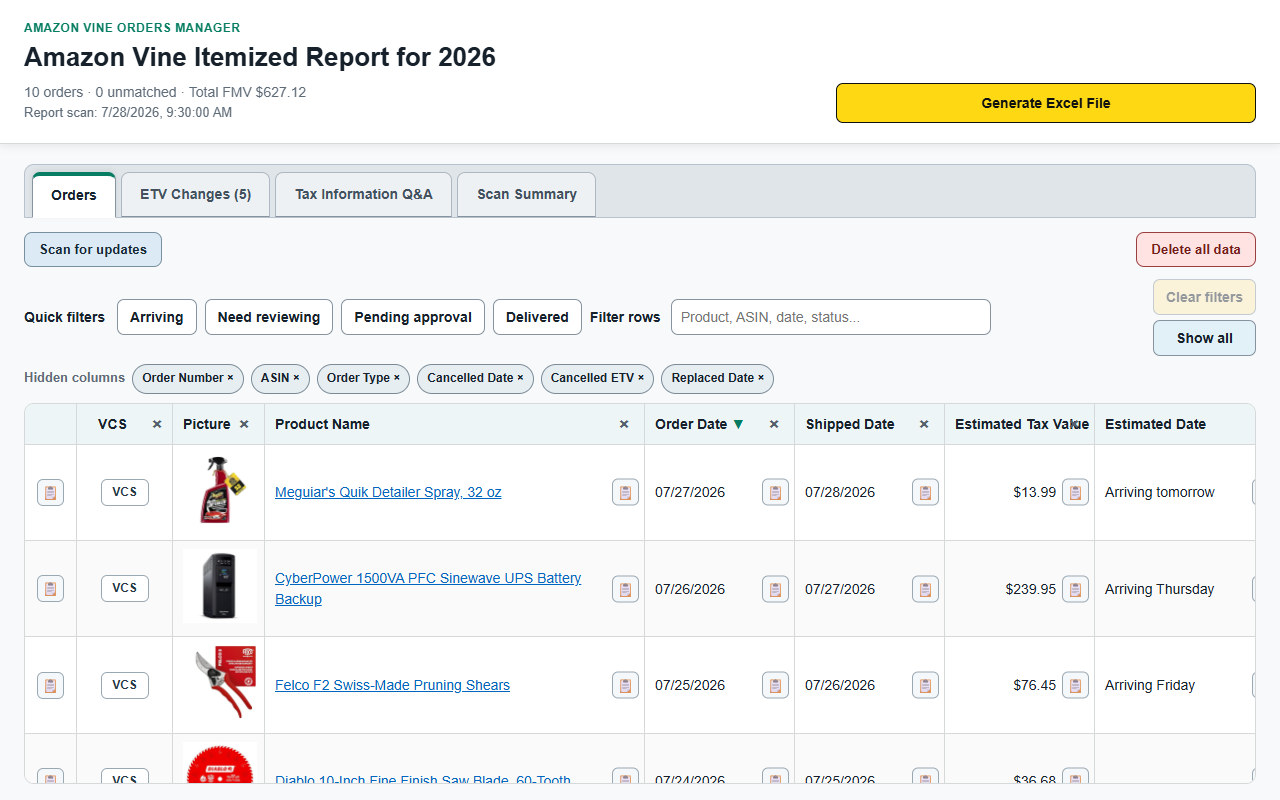
Task: Click the VCS button in Felco row
Action: pos(125,685)
